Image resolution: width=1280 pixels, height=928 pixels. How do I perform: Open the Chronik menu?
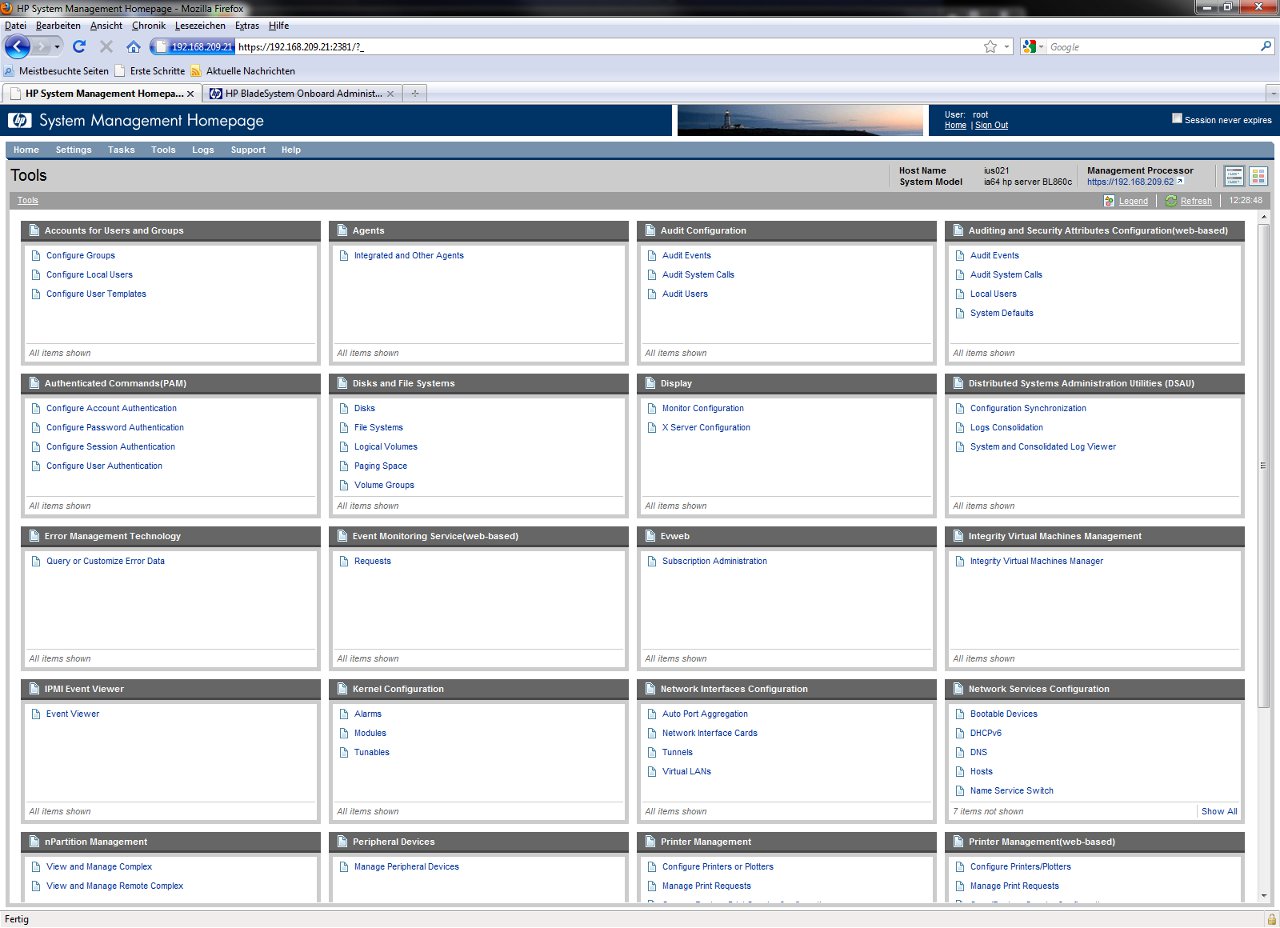point(149,25)
